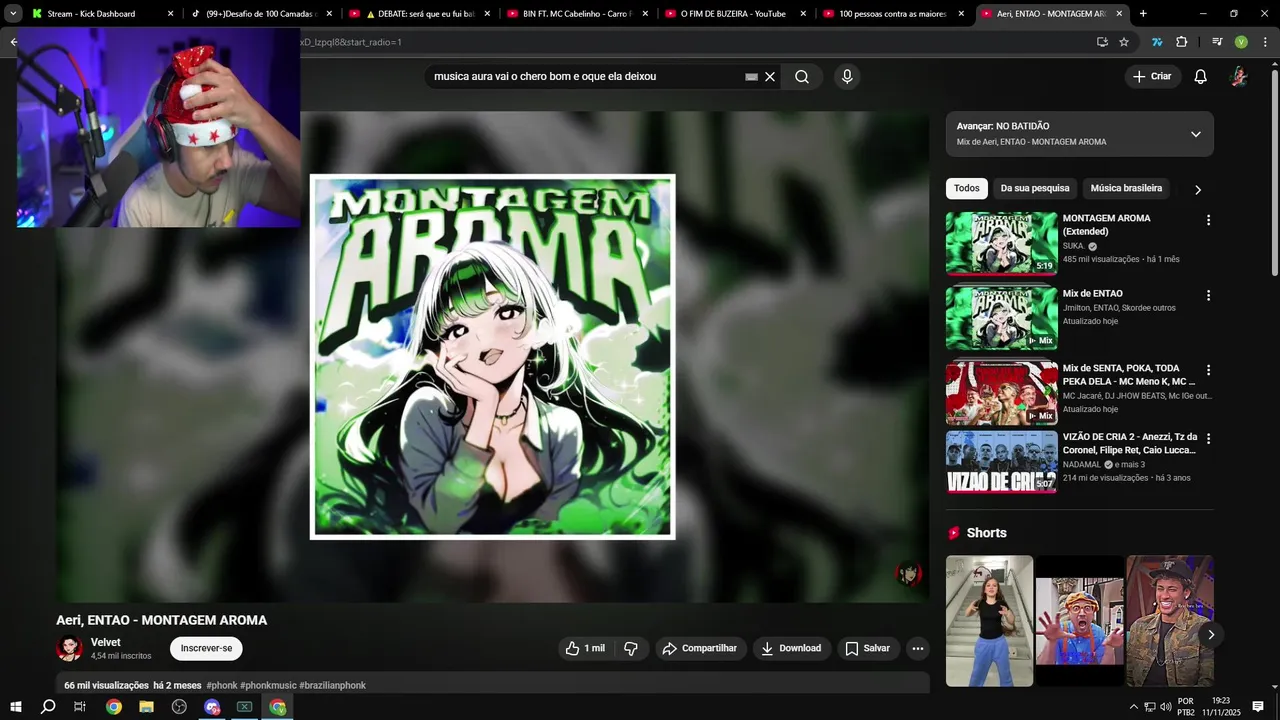Open the middle Short in Shorts row
Screen dimensions: 1280x720
coord(1079,621)
